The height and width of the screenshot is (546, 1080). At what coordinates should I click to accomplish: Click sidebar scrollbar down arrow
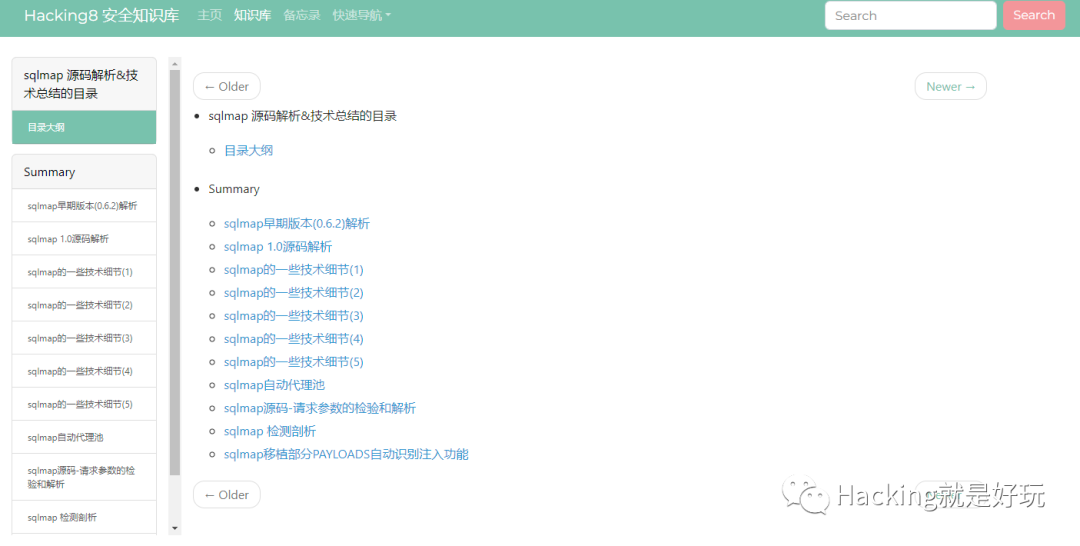coord(175,528)
